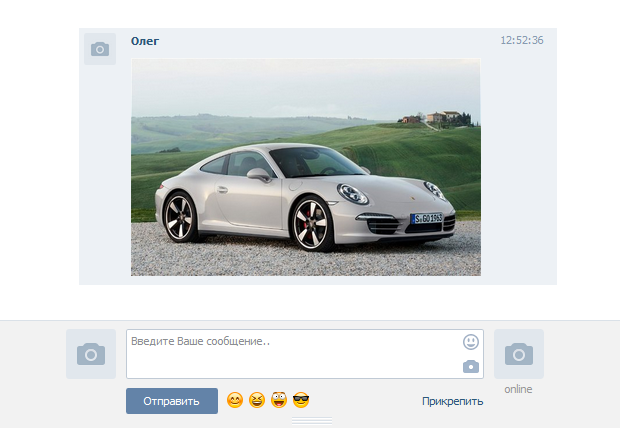620x428 pixels.
Task: Insert the smiling face emoji
Action: (235, 401)
